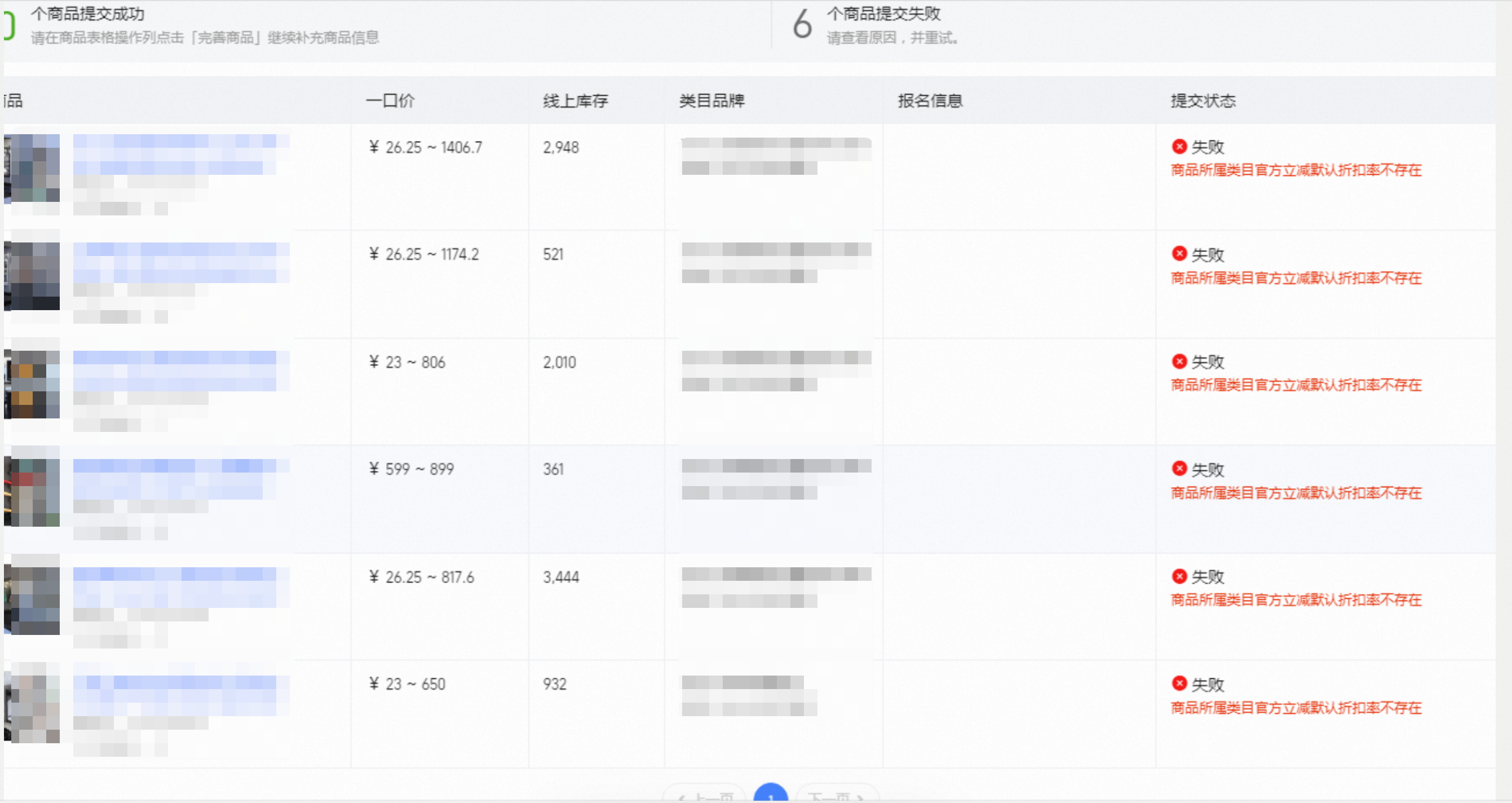Open the blurred product title in the 2,948 stock row
Viewport: 1512px width, 803px height.
click(x=181, y=155)
